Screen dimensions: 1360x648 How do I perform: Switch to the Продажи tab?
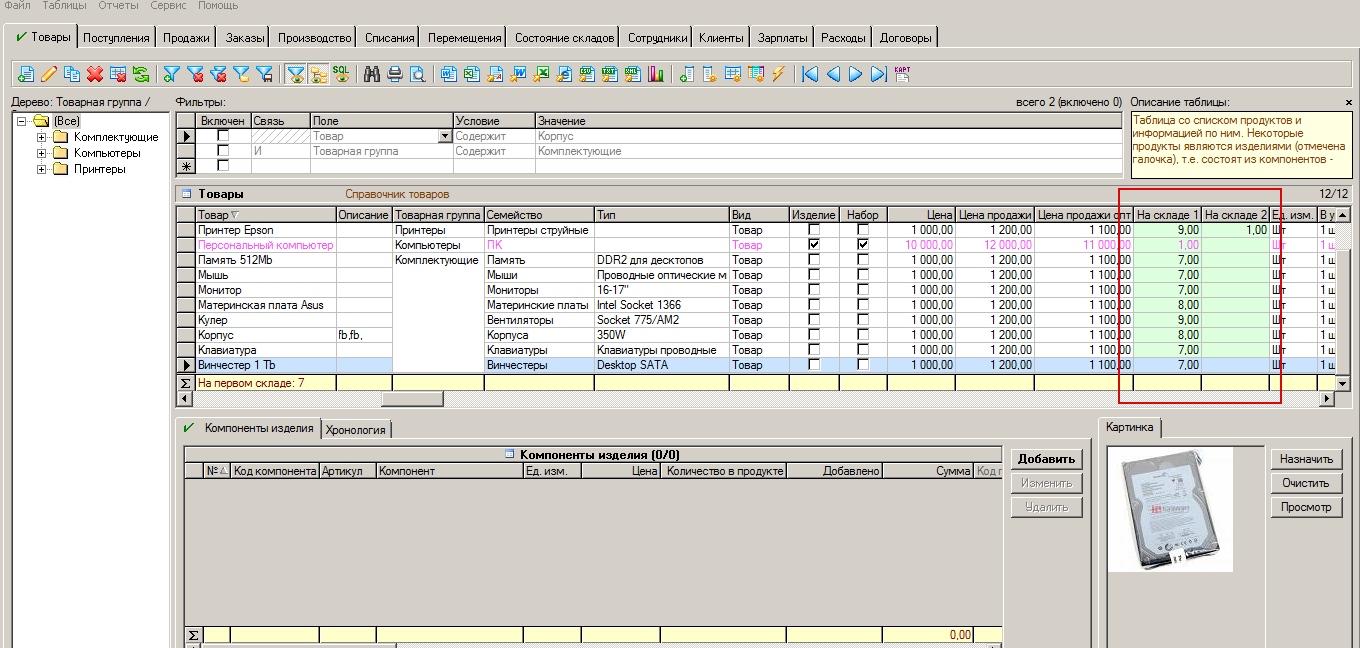186,38
